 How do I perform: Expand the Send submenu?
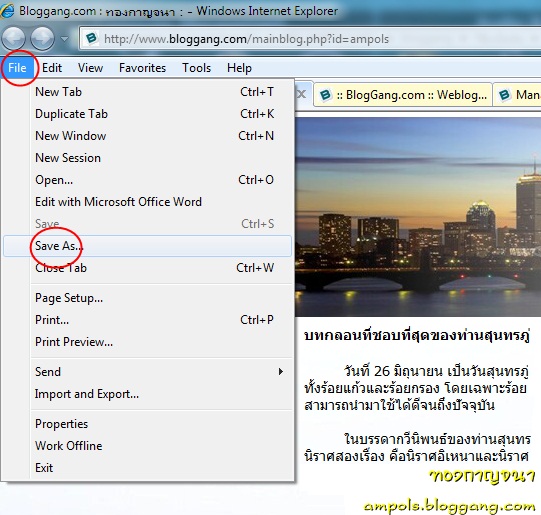coord(147,372)
